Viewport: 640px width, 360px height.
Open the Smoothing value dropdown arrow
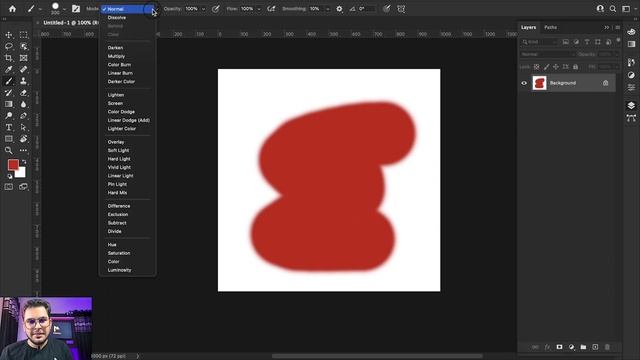(327, 9)
